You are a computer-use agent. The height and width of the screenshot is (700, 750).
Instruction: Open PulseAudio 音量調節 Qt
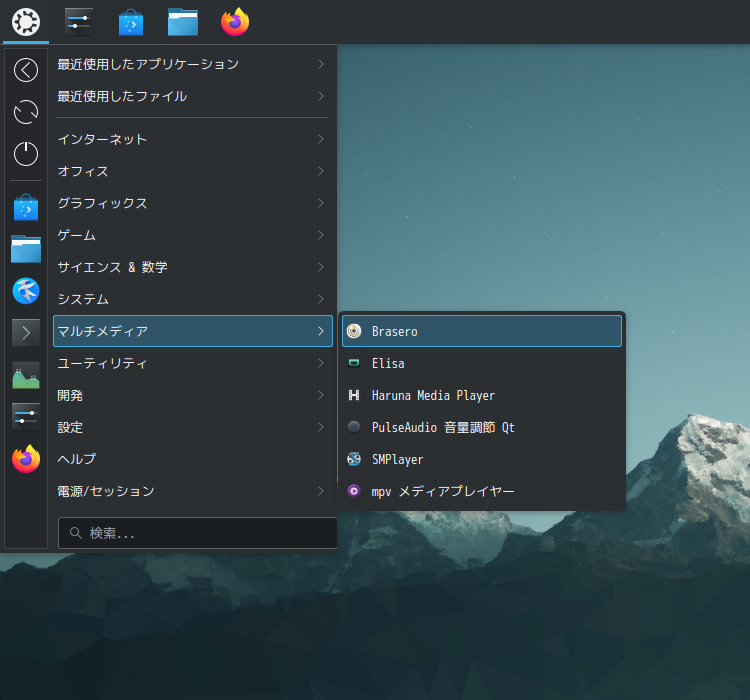pos(482,427)
